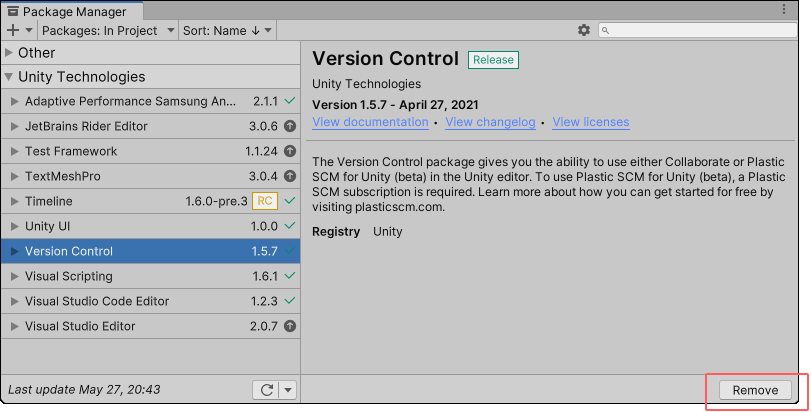Select the Package Manager tab
Viewport: 811px width, 412px height.
[x=72, y=11]
